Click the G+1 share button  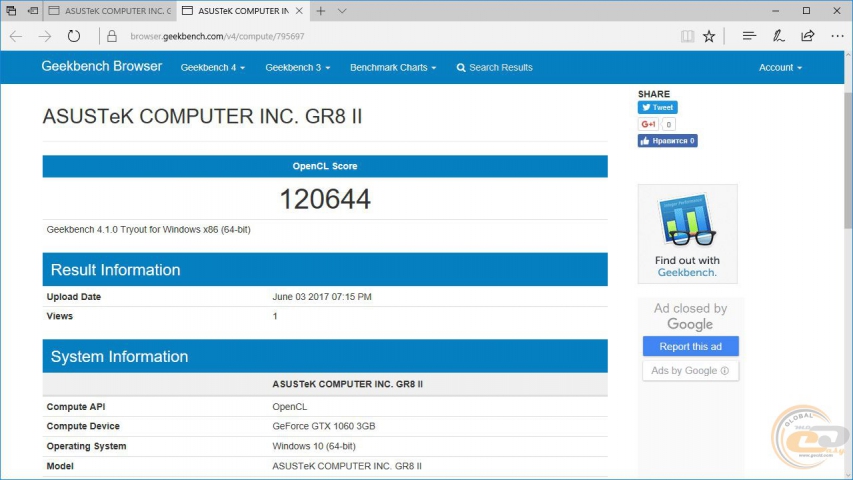(x=648, y=124)
